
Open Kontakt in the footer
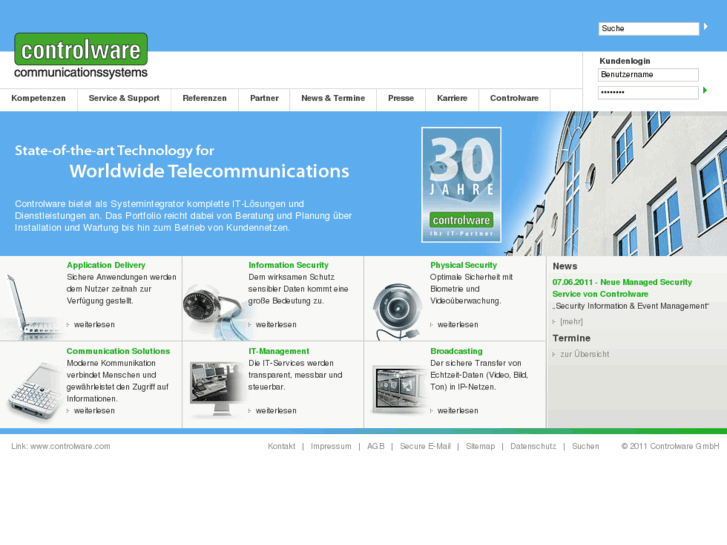point(281,446)
